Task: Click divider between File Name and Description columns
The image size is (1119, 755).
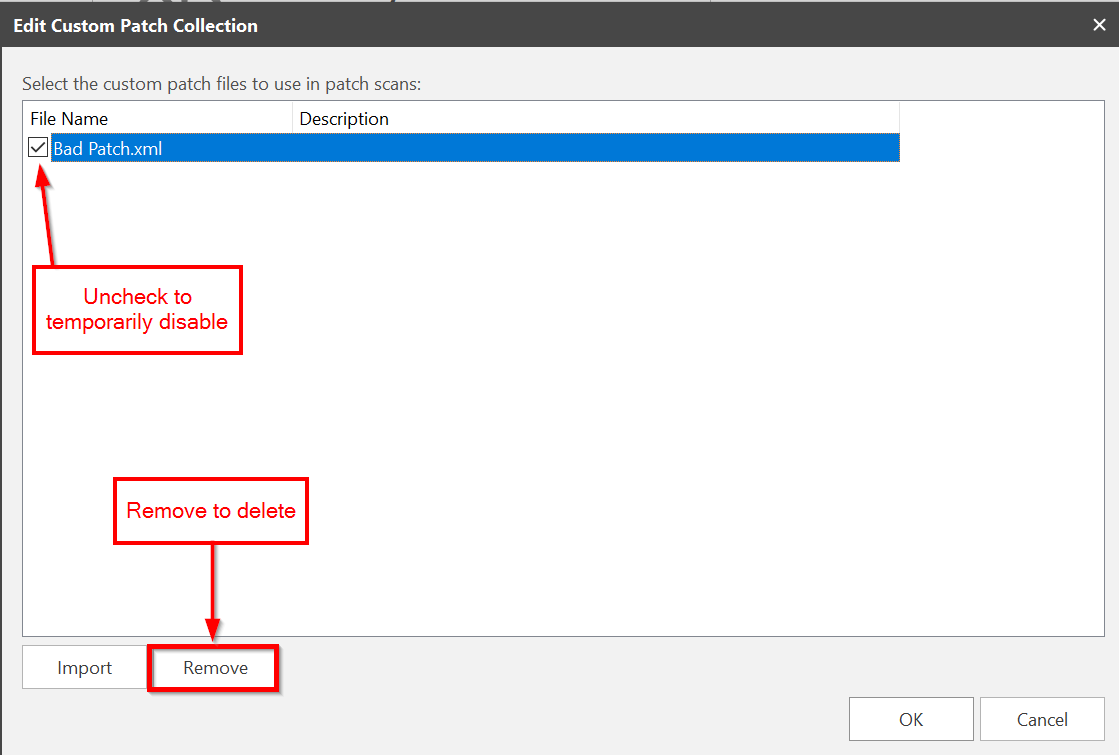Action: (292, 119)
